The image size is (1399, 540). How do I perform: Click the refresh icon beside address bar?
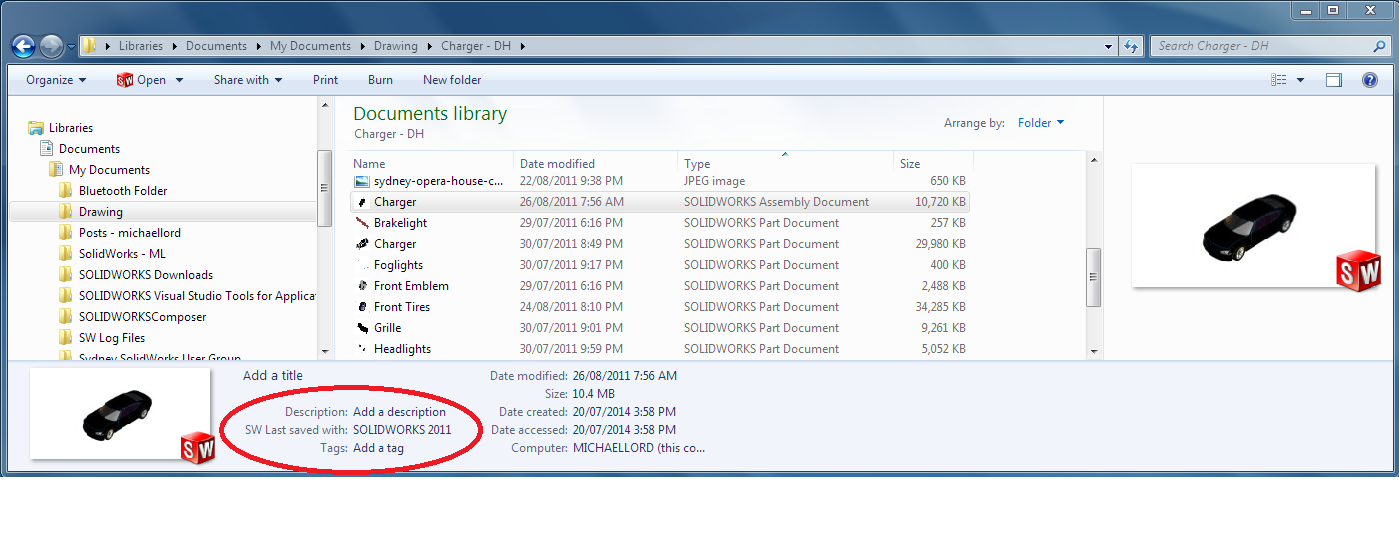[x=1131, y=46]
